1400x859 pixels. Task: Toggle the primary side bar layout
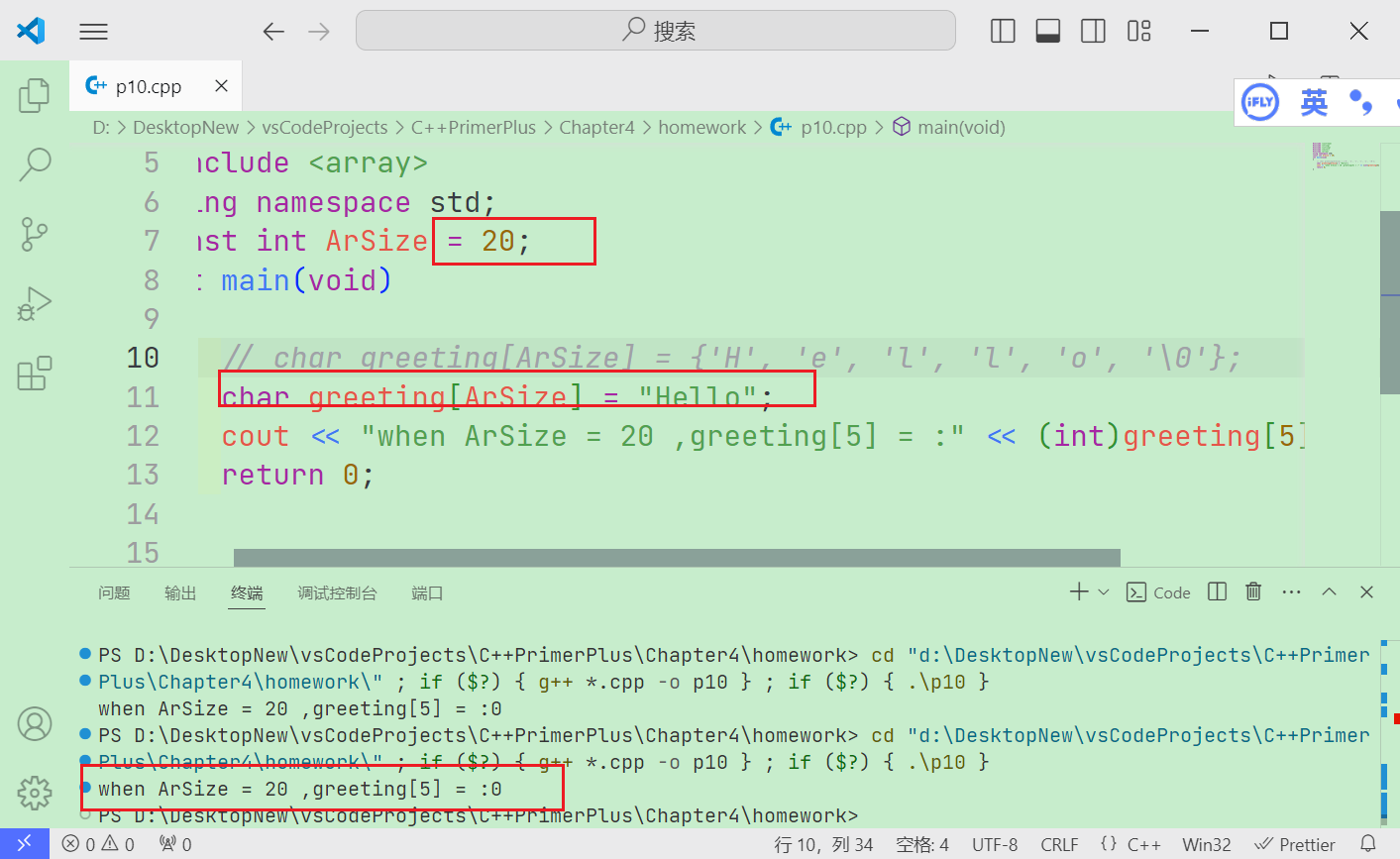pyautogui.click(x=1003, y=32)
